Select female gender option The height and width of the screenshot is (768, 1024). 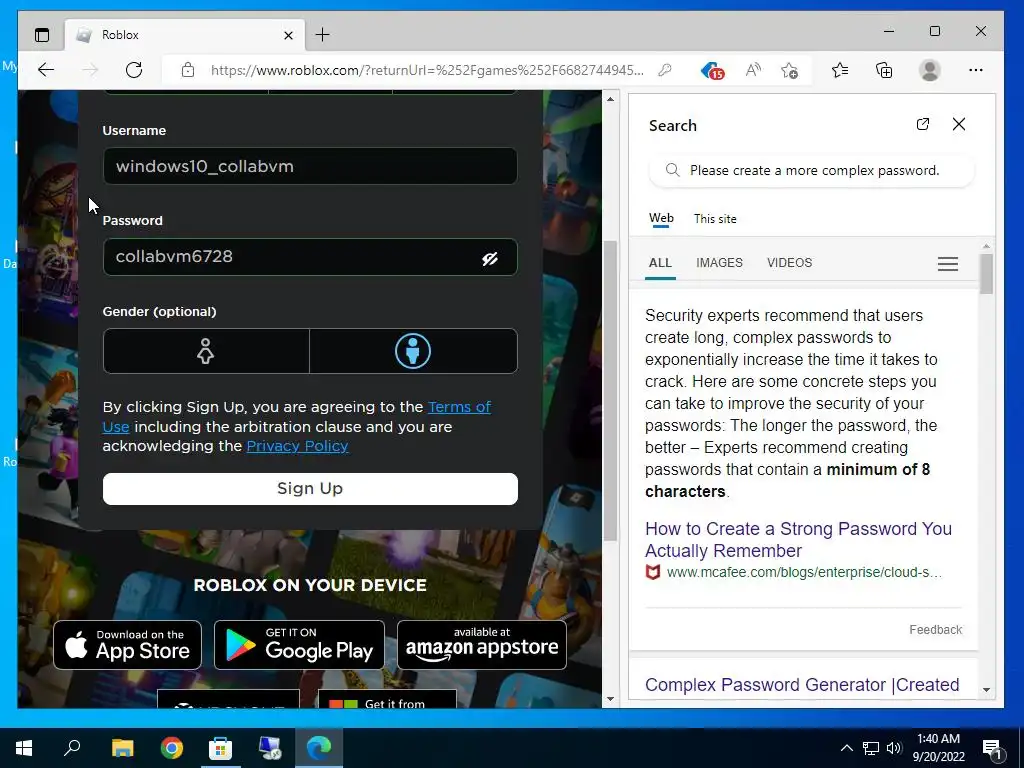click(206, 351)
